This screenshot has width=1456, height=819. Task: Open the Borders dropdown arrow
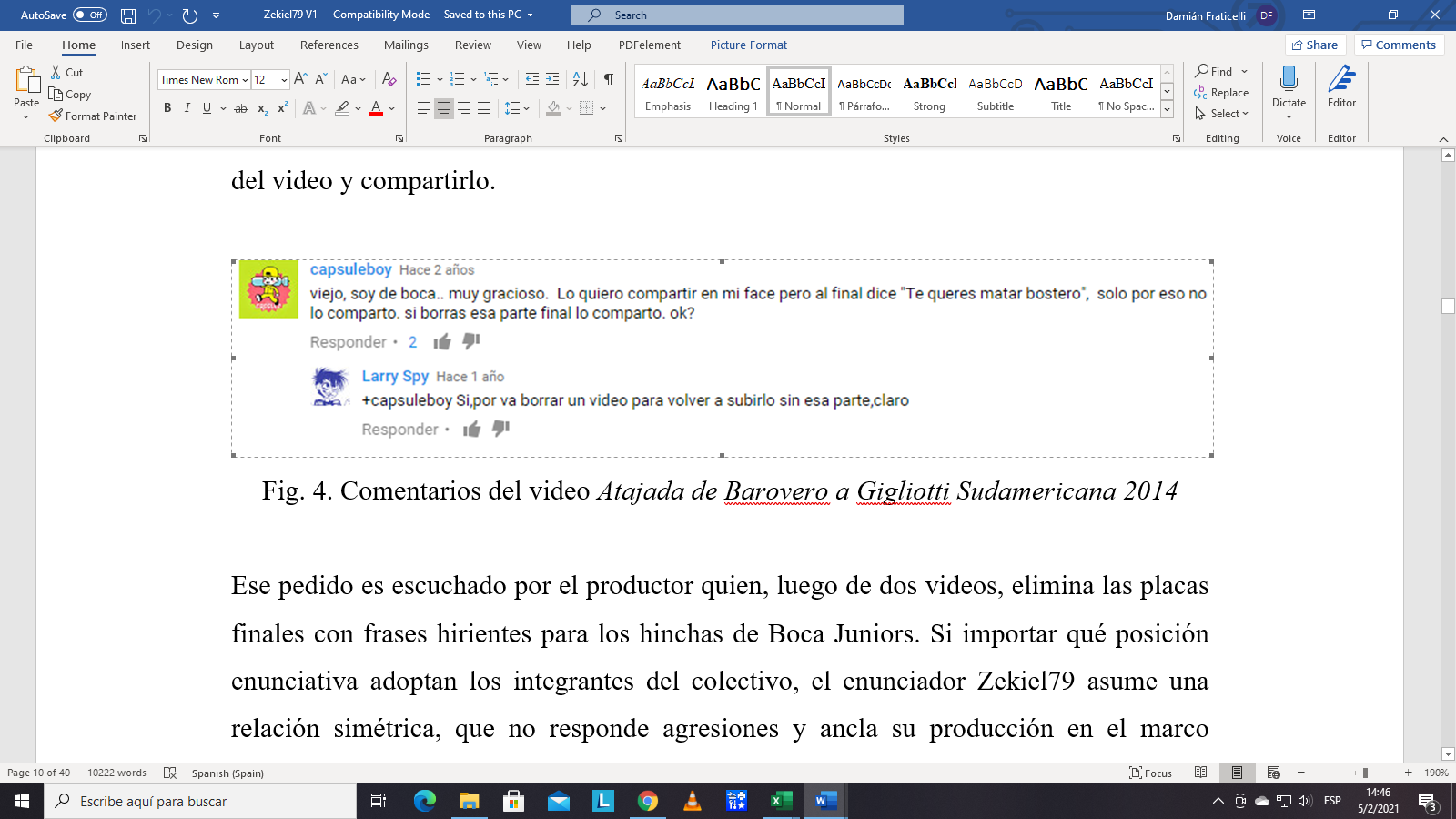click(602, 108)
